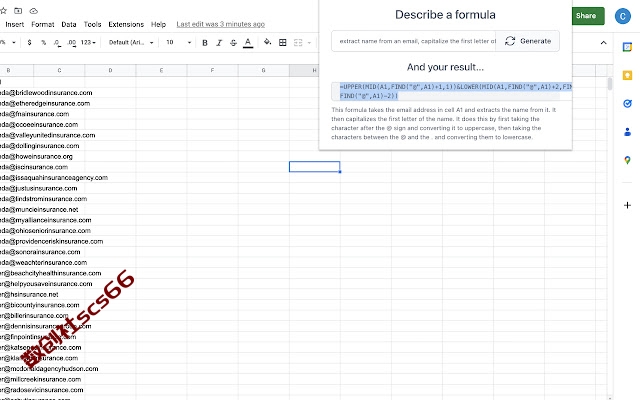Image resolution: width=640 pixels, height=400 pixels.
Task: Click cell with bridlewoodinsurance.com email
Action: click(46, 93)
